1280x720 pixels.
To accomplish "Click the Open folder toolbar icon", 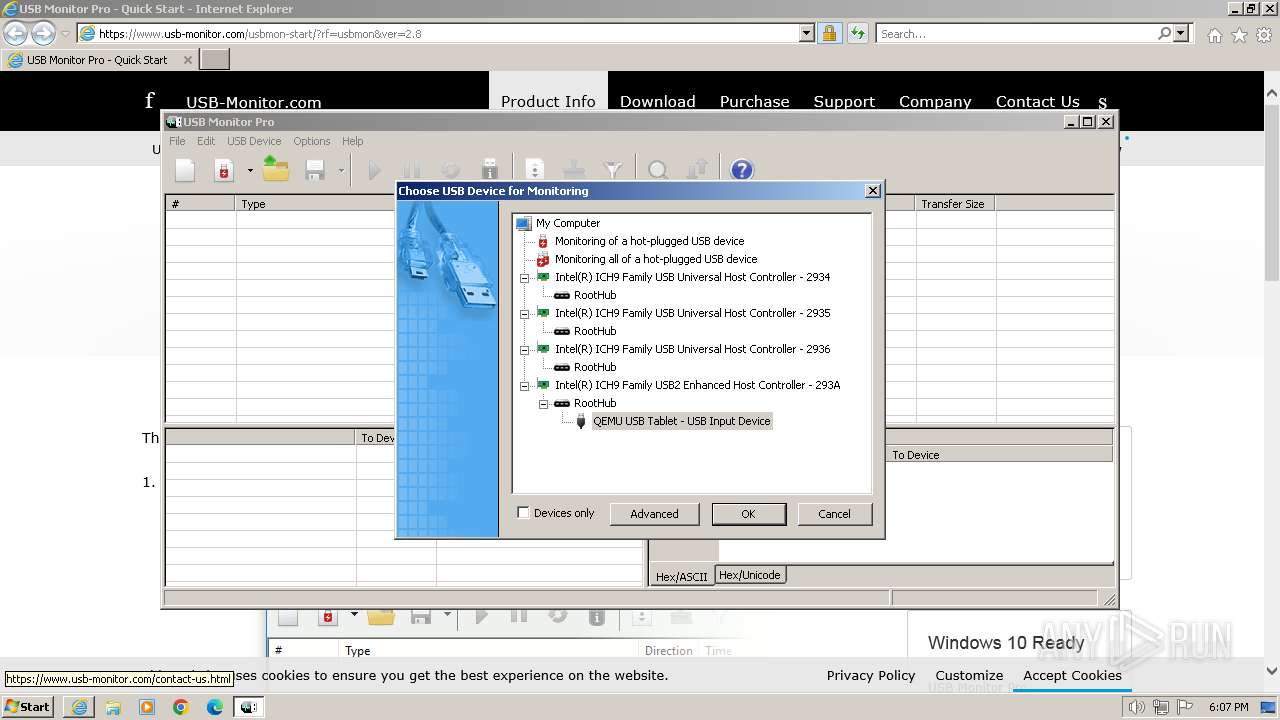I will 276,170.
